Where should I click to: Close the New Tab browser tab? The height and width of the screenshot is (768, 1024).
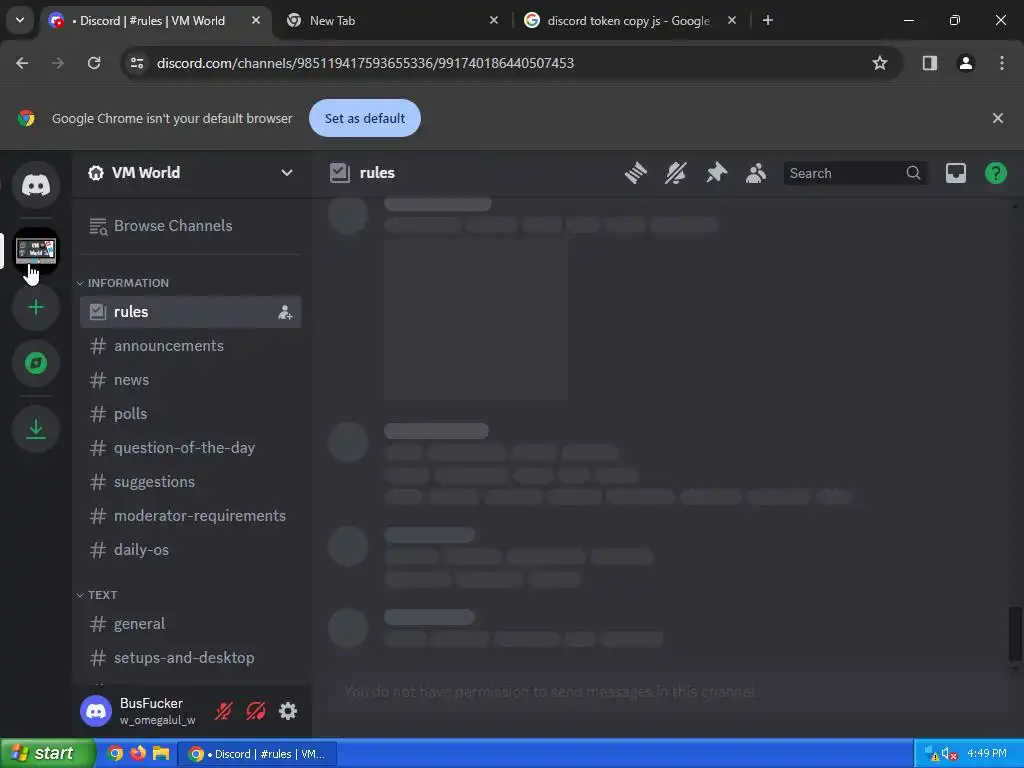coord(494,21)
